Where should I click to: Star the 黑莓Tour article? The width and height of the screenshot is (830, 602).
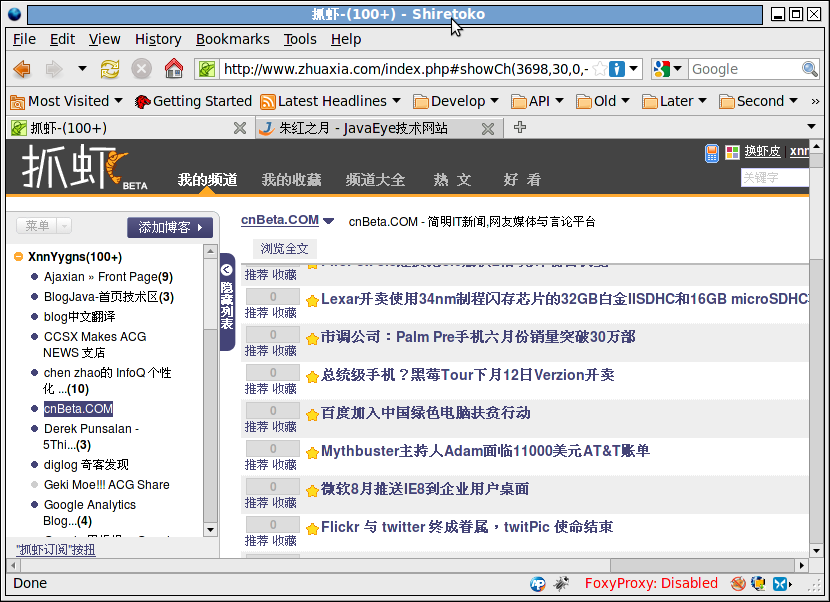click(312, 376)
